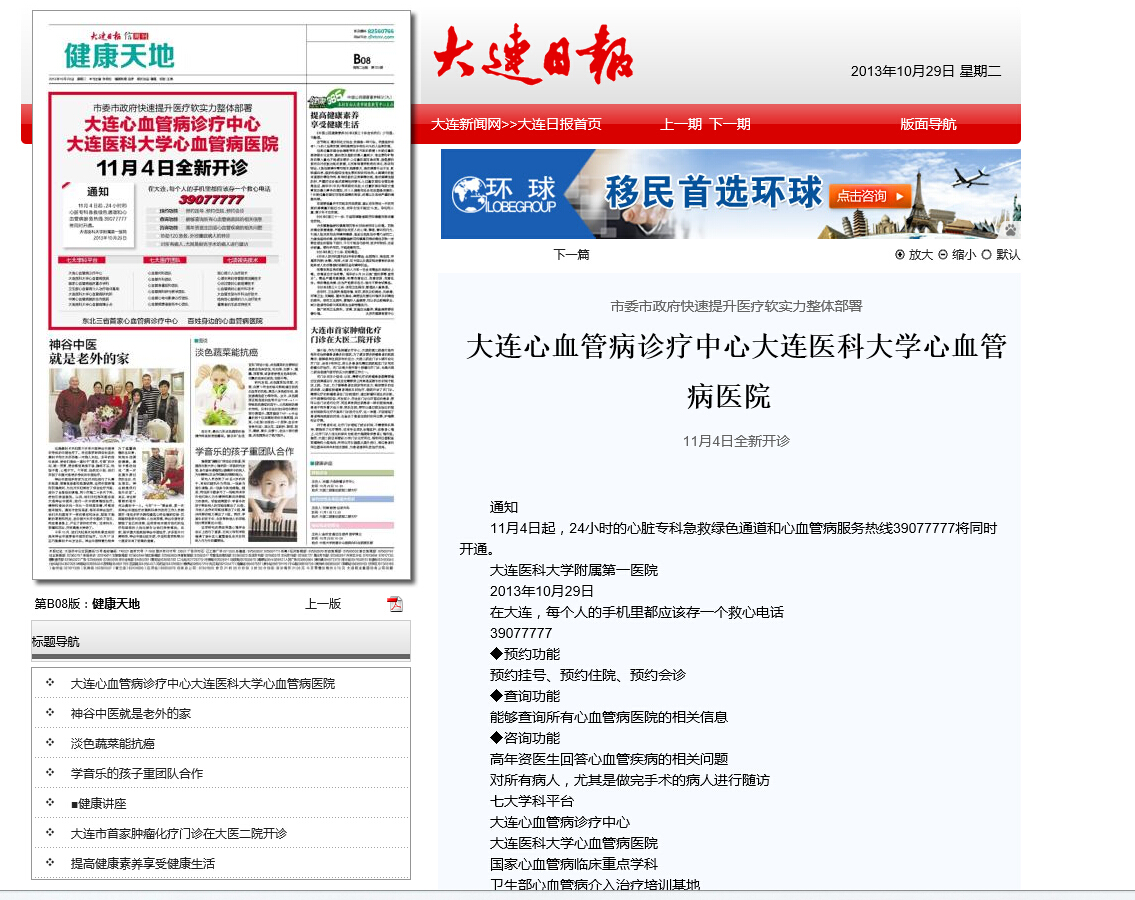
Task: Click the 大连日报 red logo
Action: tap(534, 56)
